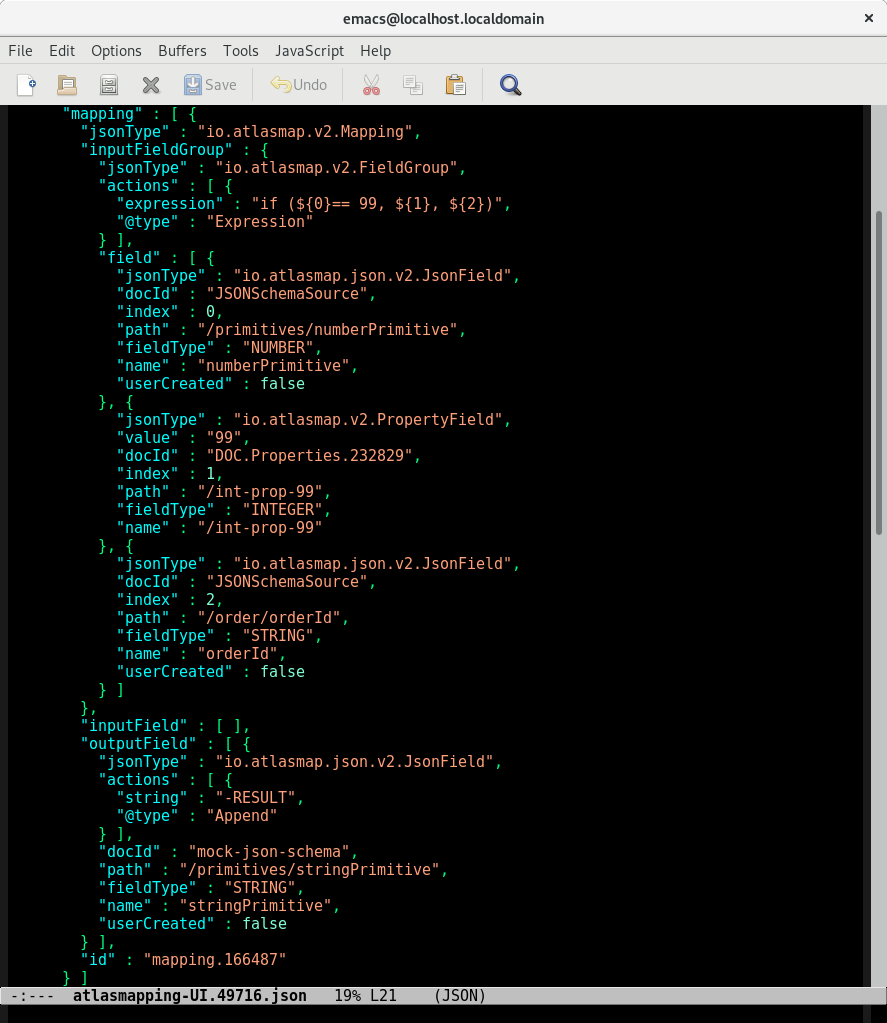Start a search with the magnifier icon

click(x=510, y=85)
